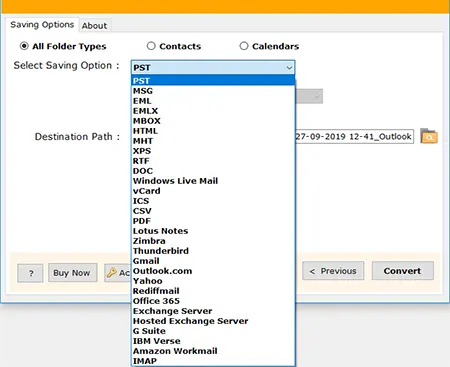
Task: Choose EML format option
Action: coord(213,101)
